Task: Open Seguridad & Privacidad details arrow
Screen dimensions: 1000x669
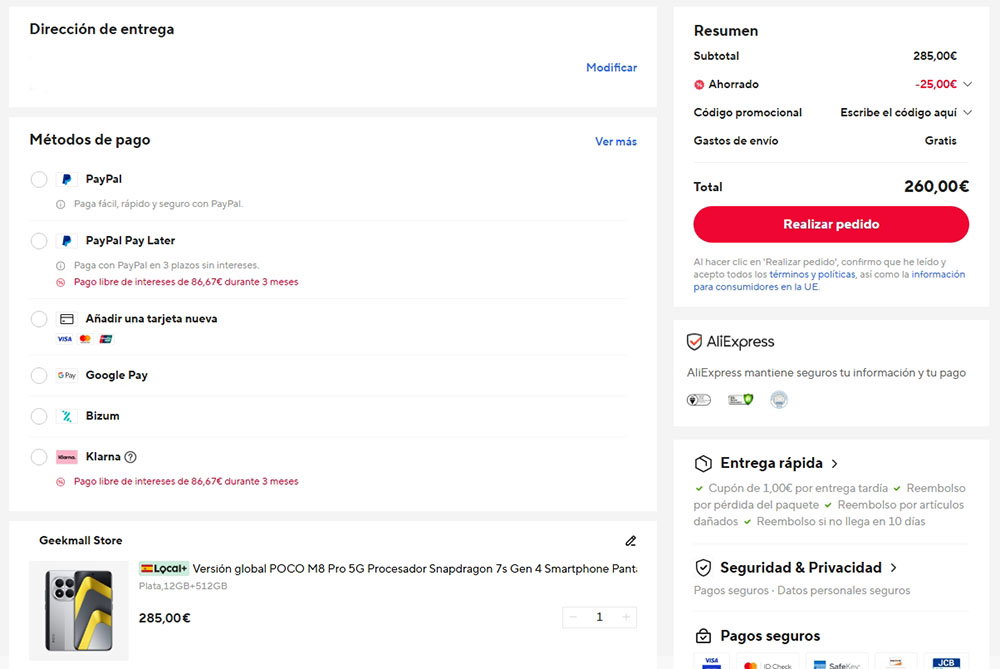Action: (893, 568)
